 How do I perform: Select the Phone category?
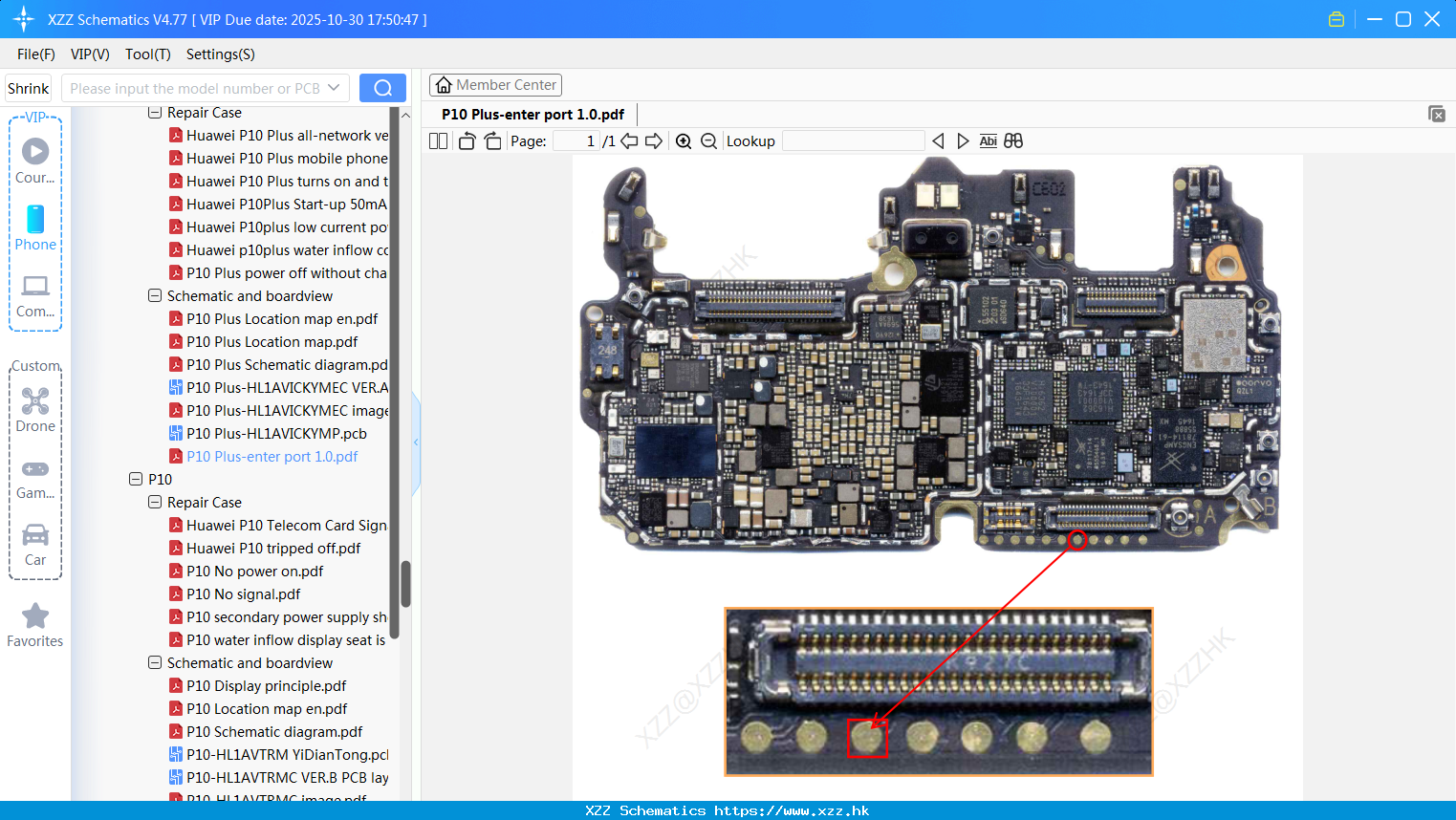[x=35, y=227]
